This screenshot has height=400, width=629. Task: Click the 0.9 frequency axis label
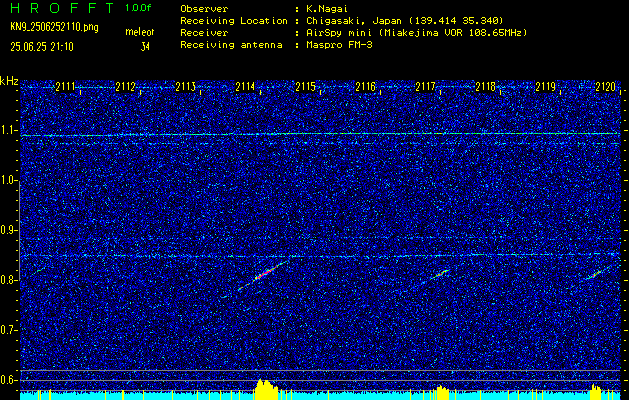[8, 230]
